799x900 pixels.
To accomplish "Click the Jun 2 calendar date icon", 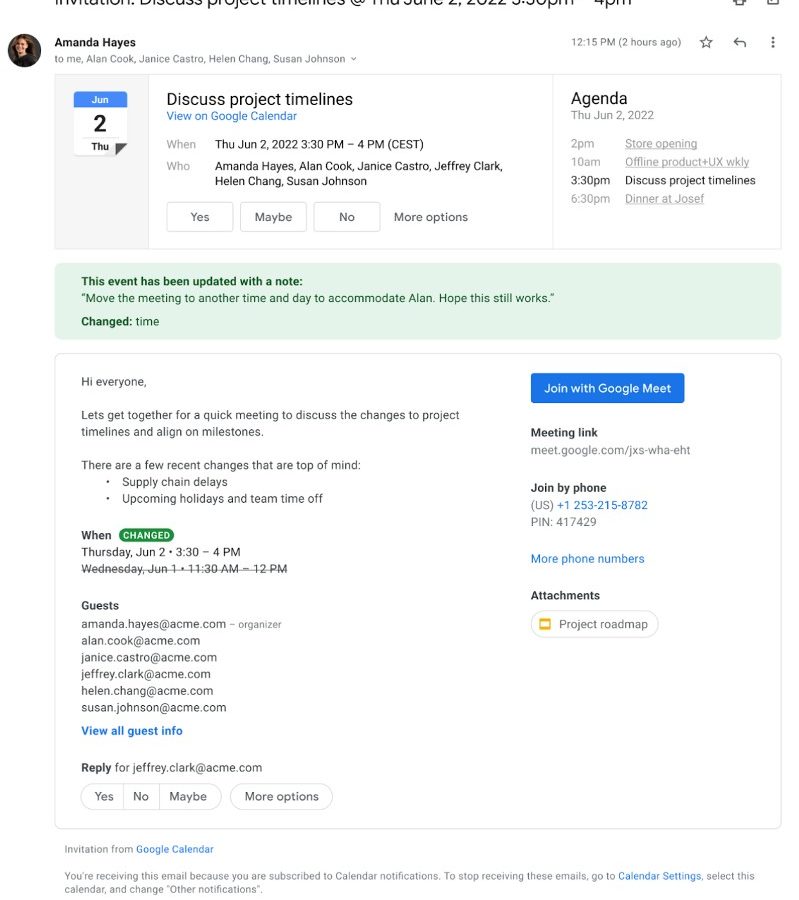I will [x=100, y=123].
